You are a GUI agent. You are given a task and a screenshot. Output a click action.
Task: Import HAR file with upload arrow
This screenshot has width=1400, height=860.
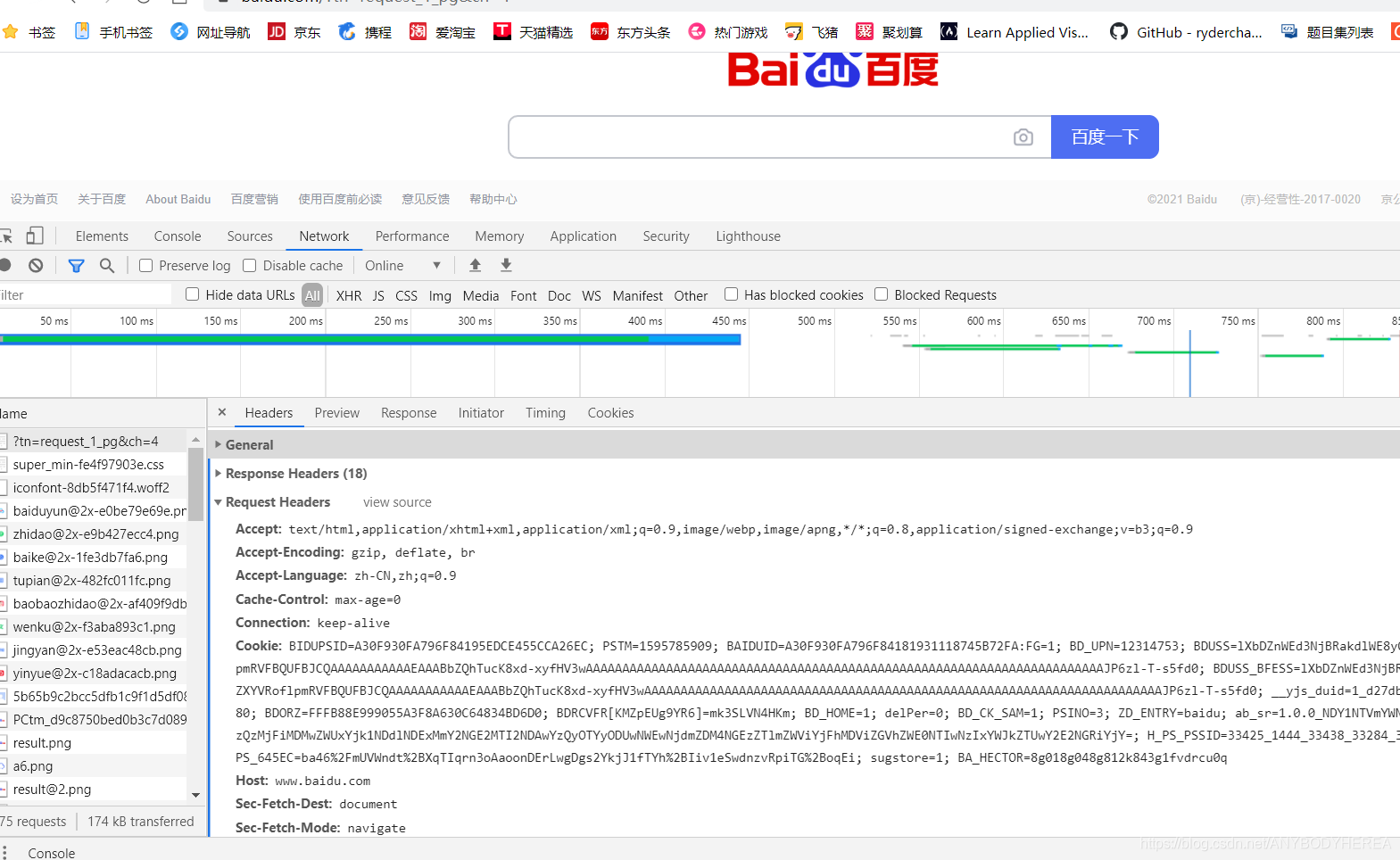476,265
